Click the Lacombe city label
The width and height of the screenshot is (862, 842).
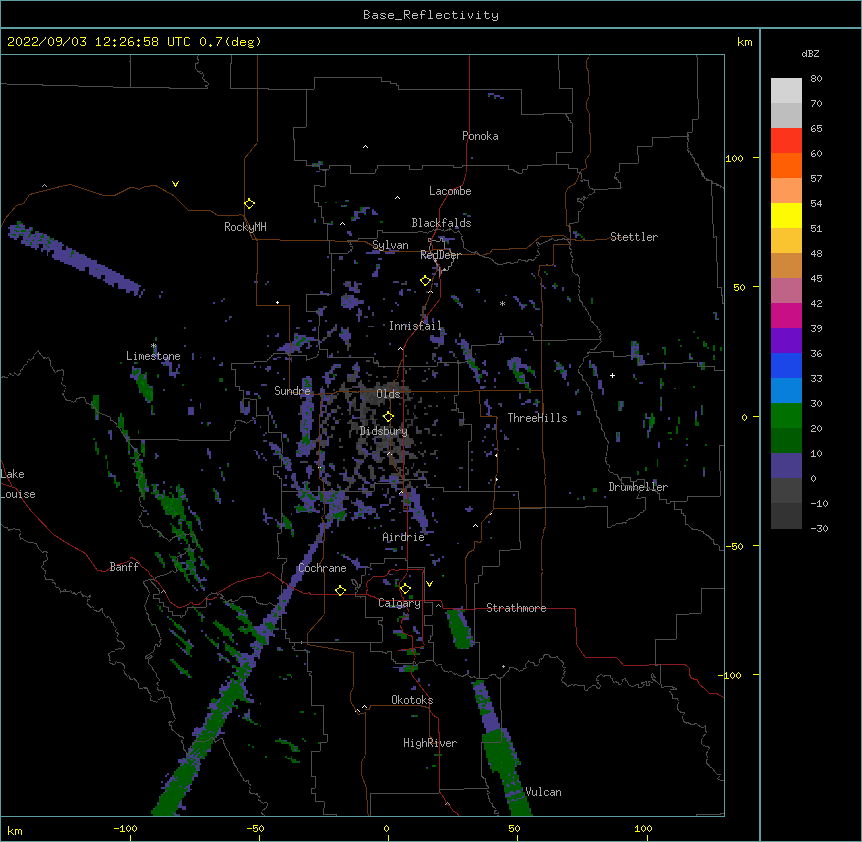point(450,191)
